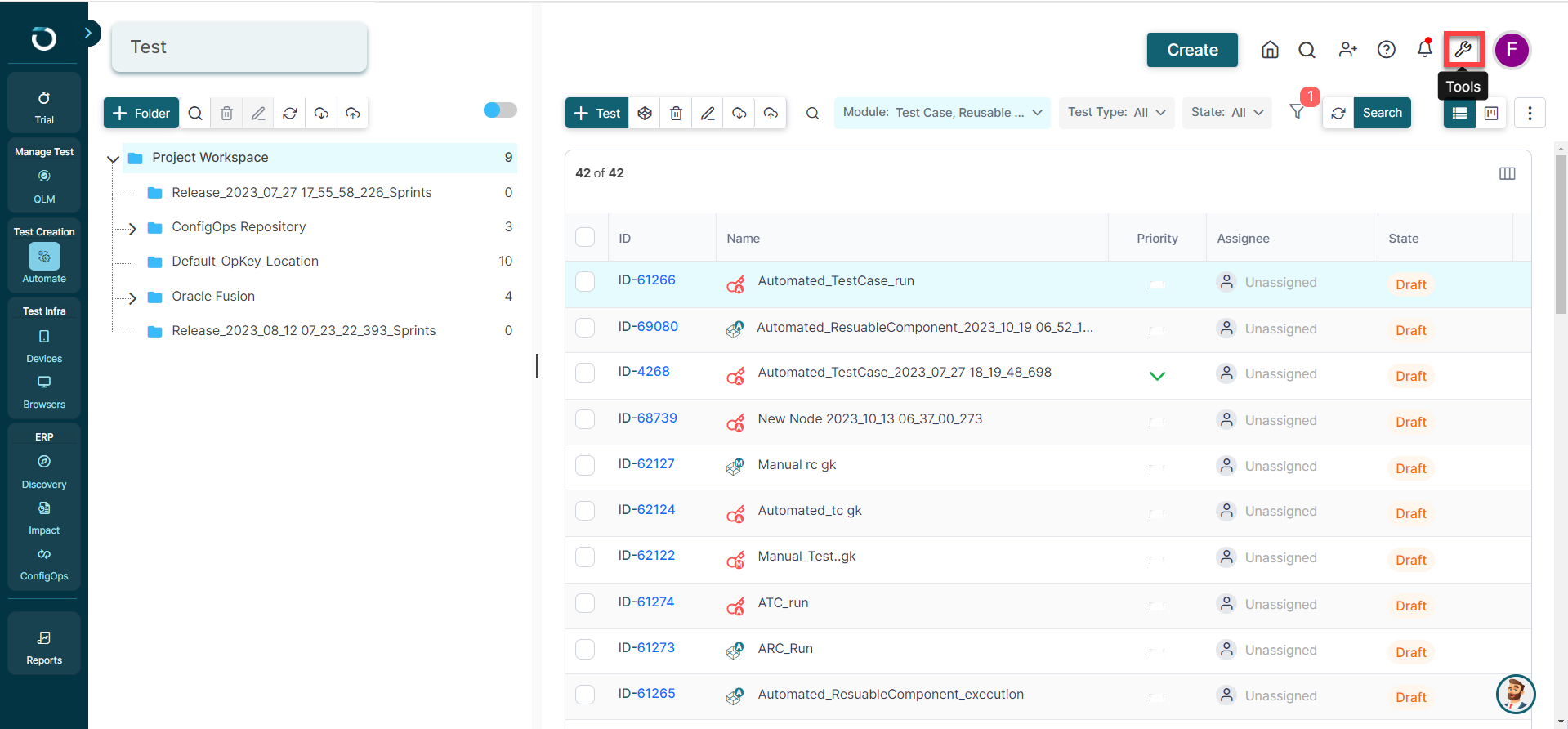Image resolution: width=1568 pixels, height=729 pixels.
Task: Refresh the folder tree
Action: [x=290, y=113]
